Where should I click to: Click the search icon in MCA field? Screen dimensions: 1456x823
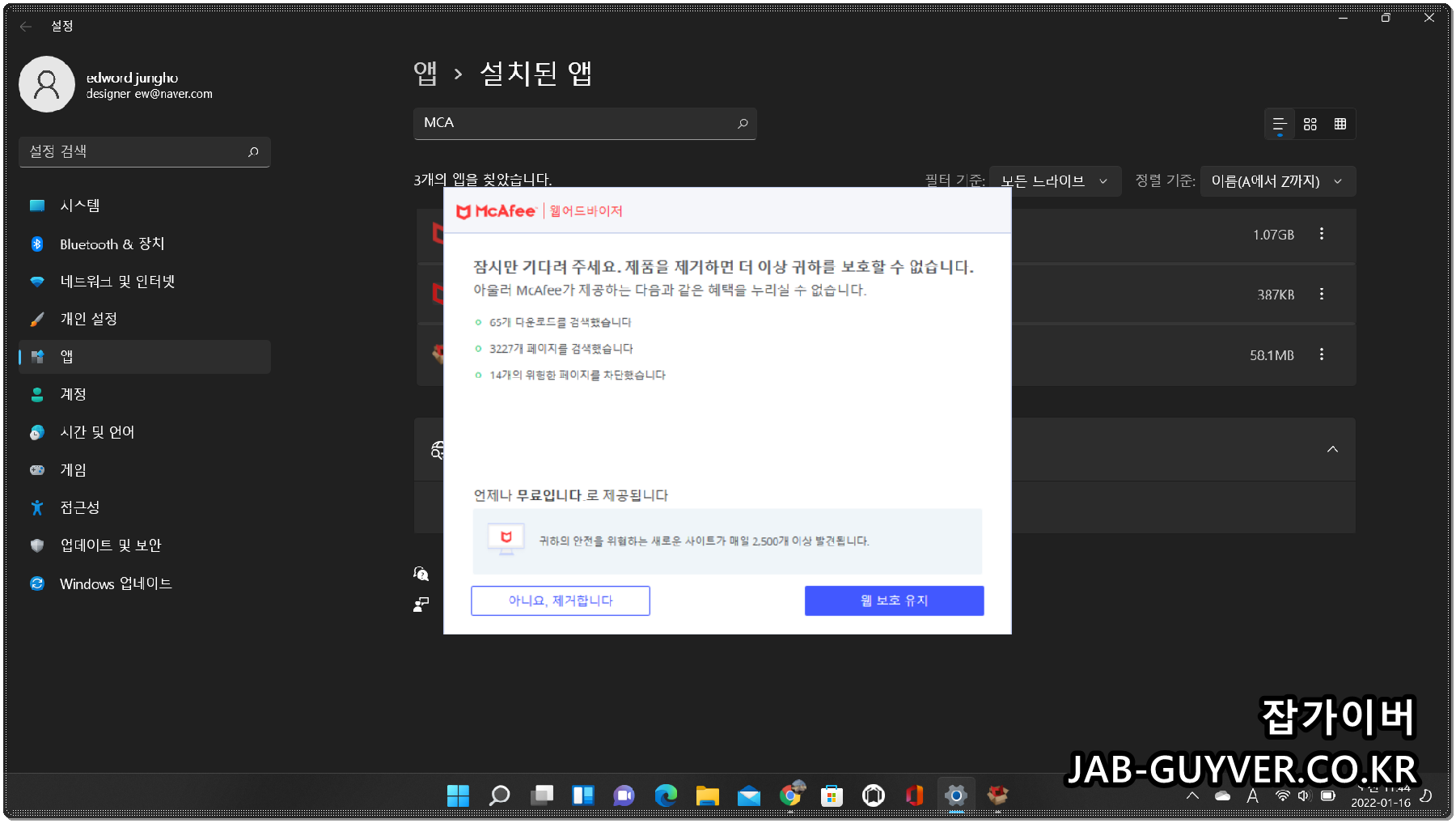click(x=743, y=123)
